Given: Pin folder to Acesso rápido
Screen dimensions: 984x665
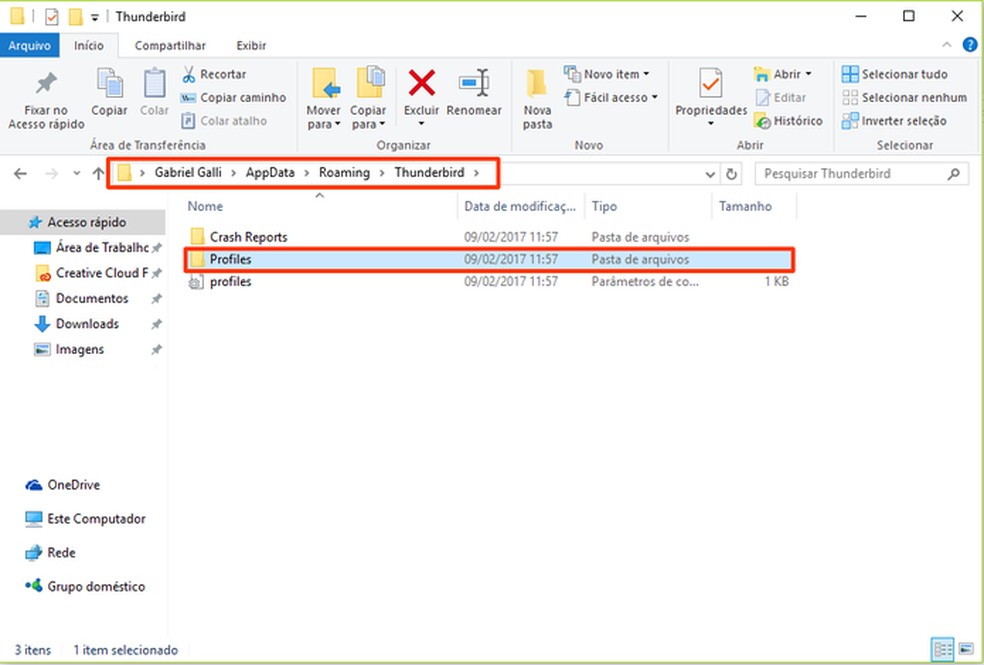Looking at the screenshot, I should 46,99.
